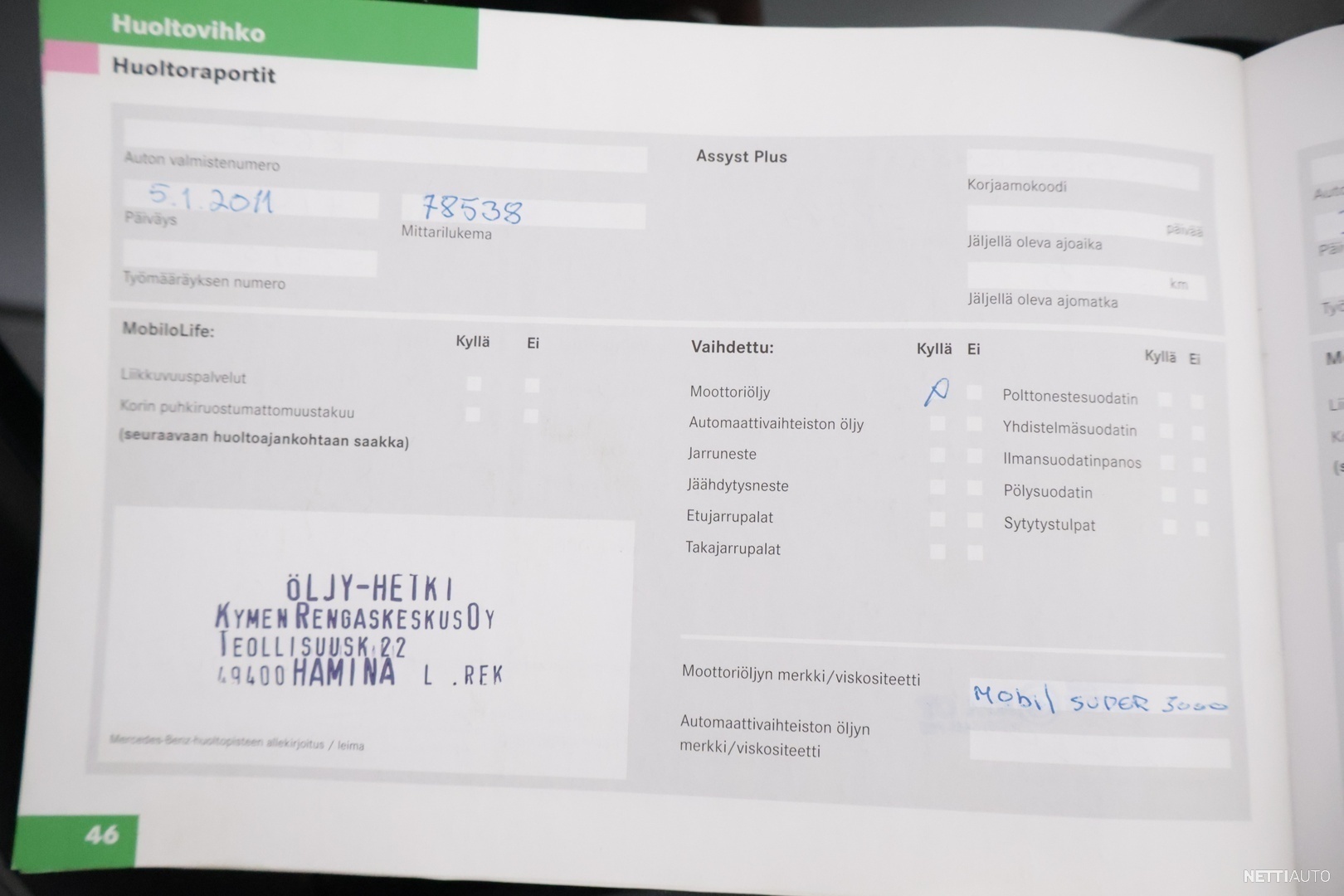Screen dimensions: 1344x896
Task: Click the Jäljellä oleva ajomatka km field
Action: click(1085, 280)
